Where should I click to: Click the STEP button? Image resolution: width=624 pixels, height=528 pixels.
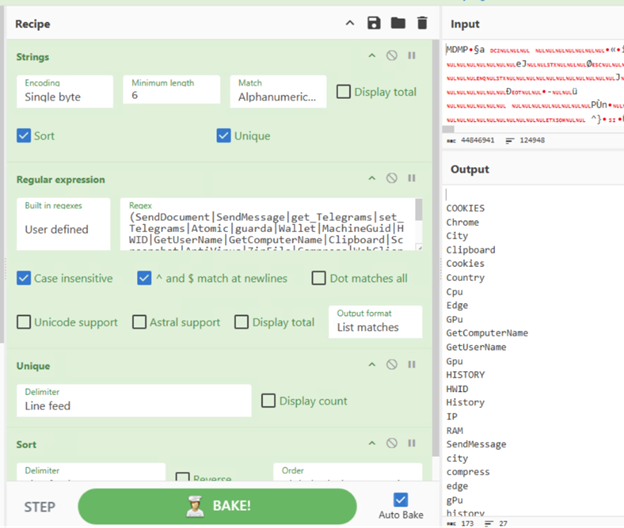click(39, 507)
